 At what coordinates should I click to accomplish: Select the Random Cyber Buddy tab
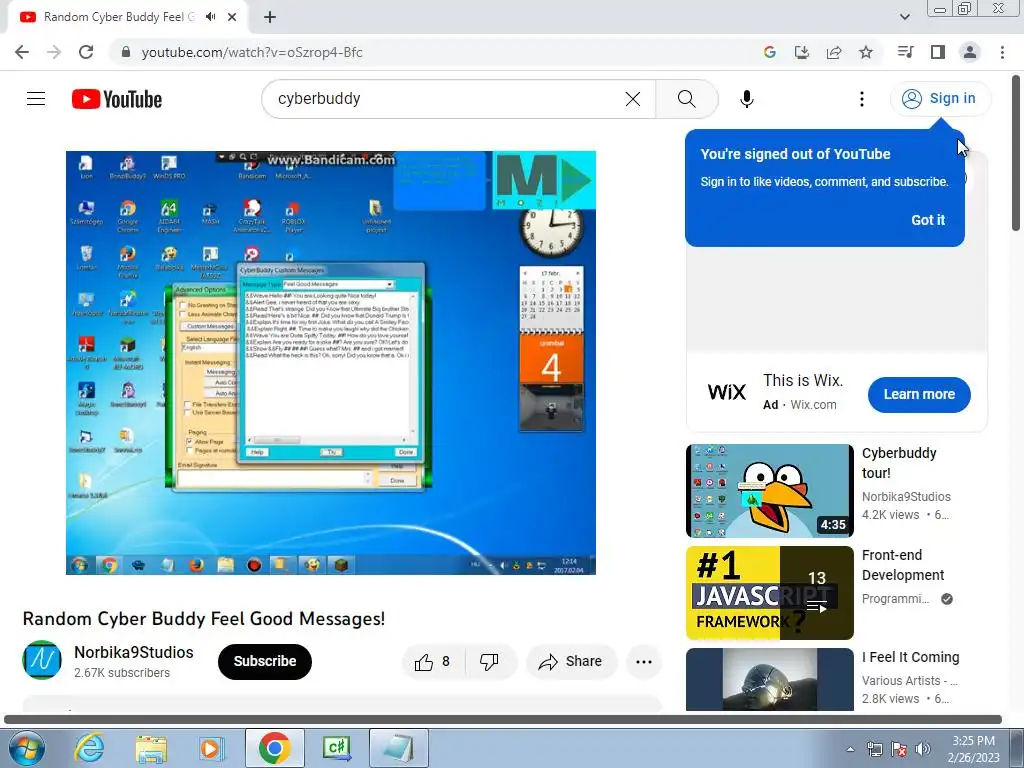click(118, 17)
